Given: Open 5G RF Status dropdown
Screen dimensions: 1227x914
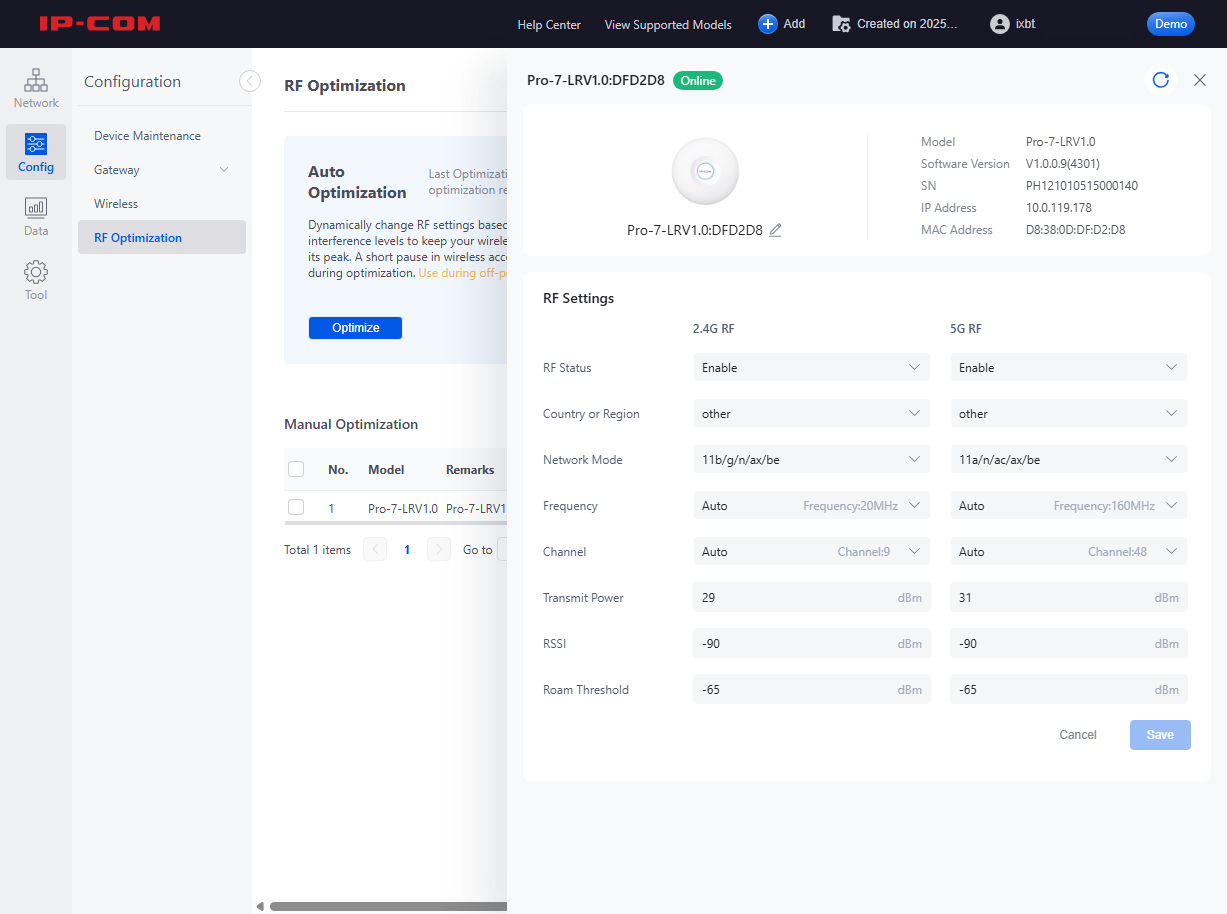Looking at the screenshot, I should [1069, 368].
